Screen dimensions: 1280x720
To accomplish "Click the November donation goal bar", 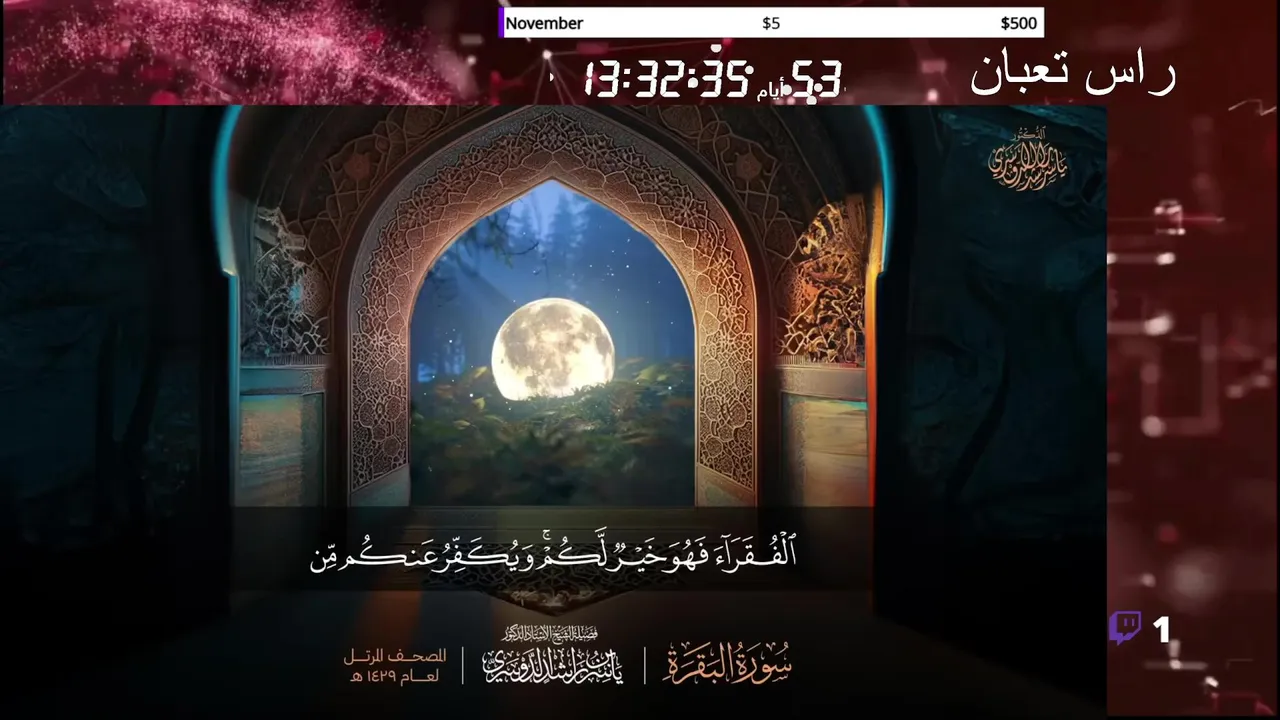I will tap(771, 23).
